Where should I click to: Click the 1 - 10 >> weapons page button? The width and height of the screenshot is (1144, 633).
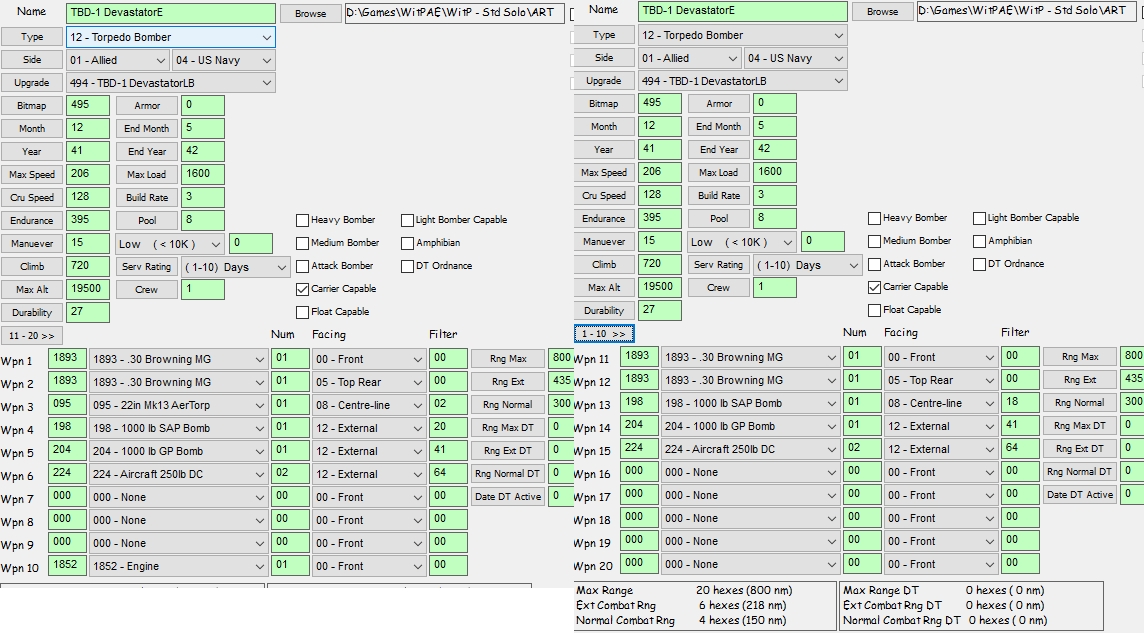[604, 334]
